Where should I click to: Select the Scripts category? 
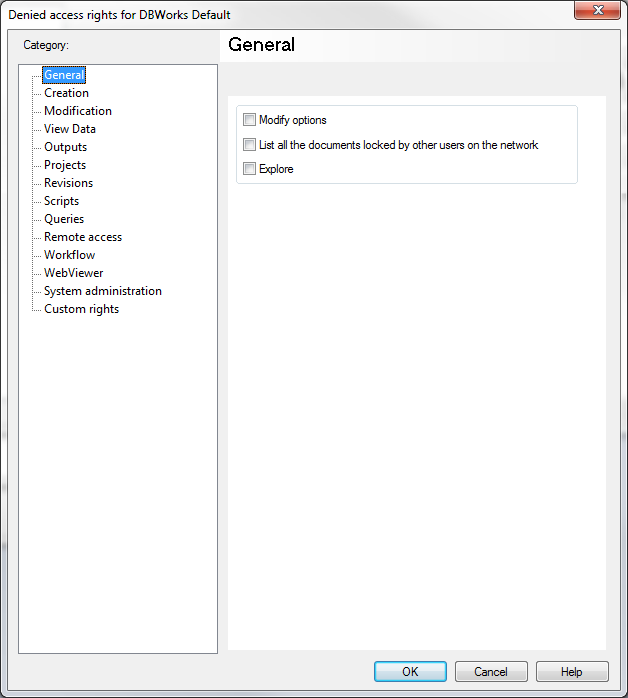(x=61, y=201)
